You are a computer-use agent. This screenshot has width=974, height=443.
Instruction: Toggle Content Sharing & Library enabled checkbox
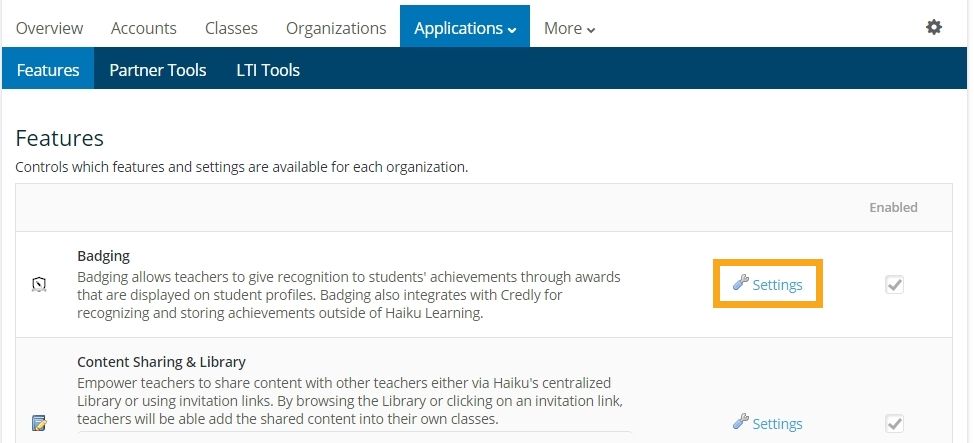[x=894, y=423]
